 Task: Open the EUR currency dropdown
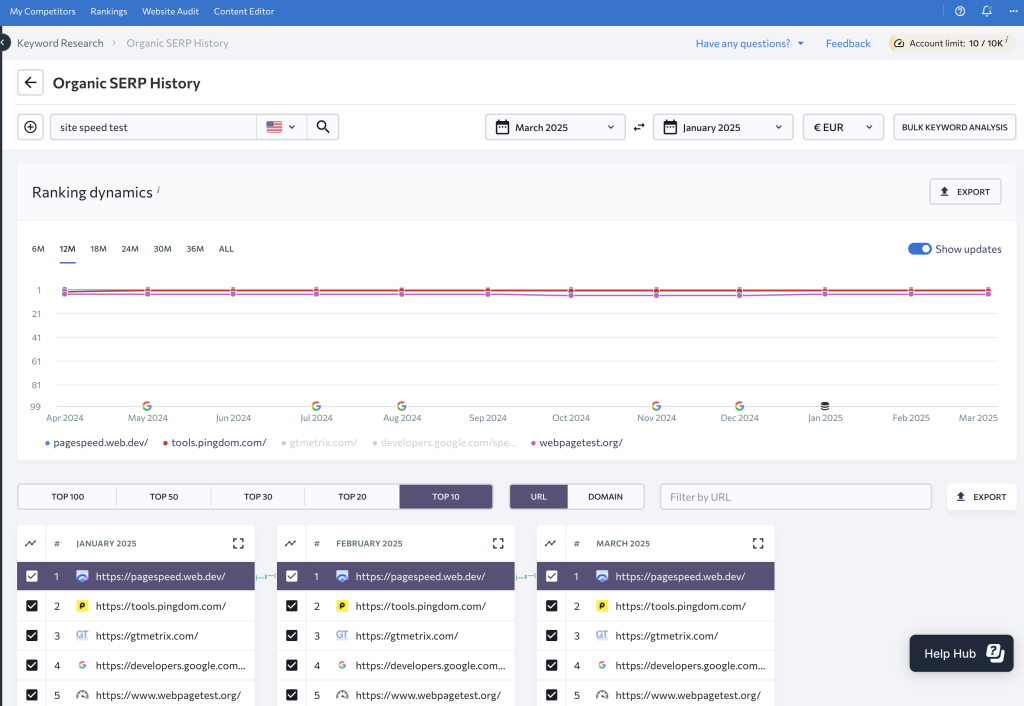[843, 127]
